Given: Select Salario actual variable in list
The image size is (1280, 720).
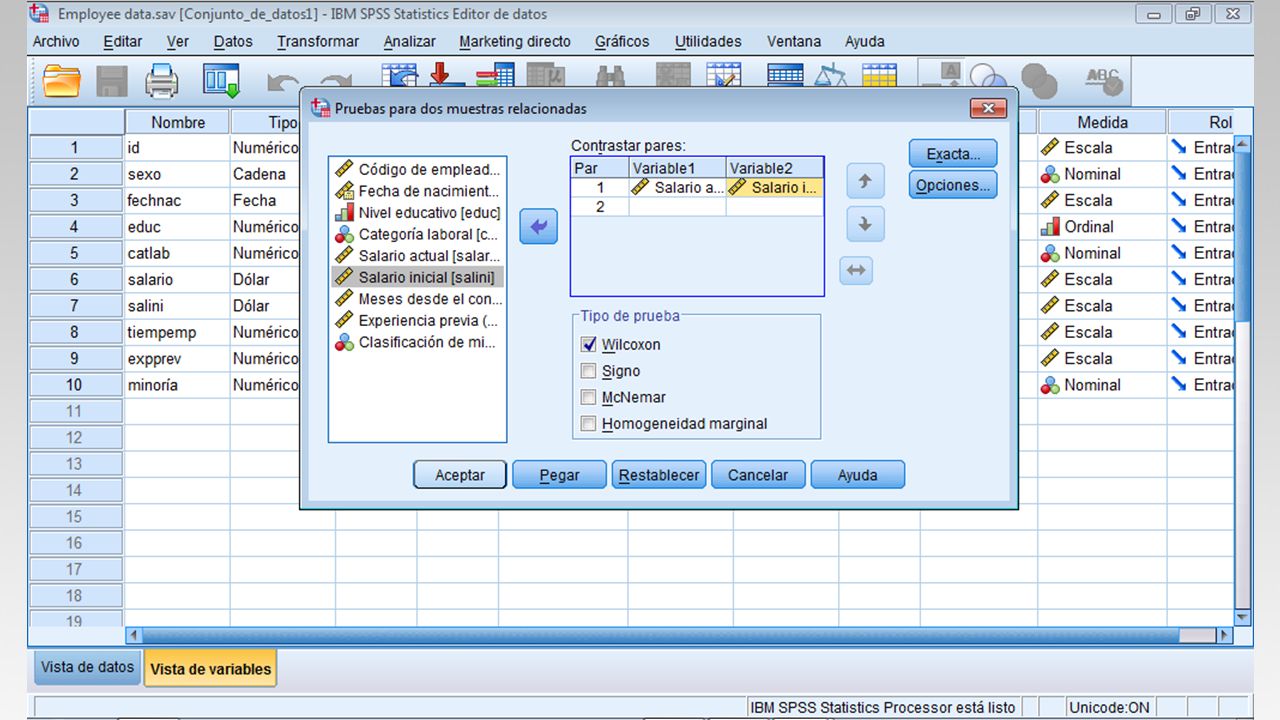Looking at the screenshot, I should coord(418,256).
